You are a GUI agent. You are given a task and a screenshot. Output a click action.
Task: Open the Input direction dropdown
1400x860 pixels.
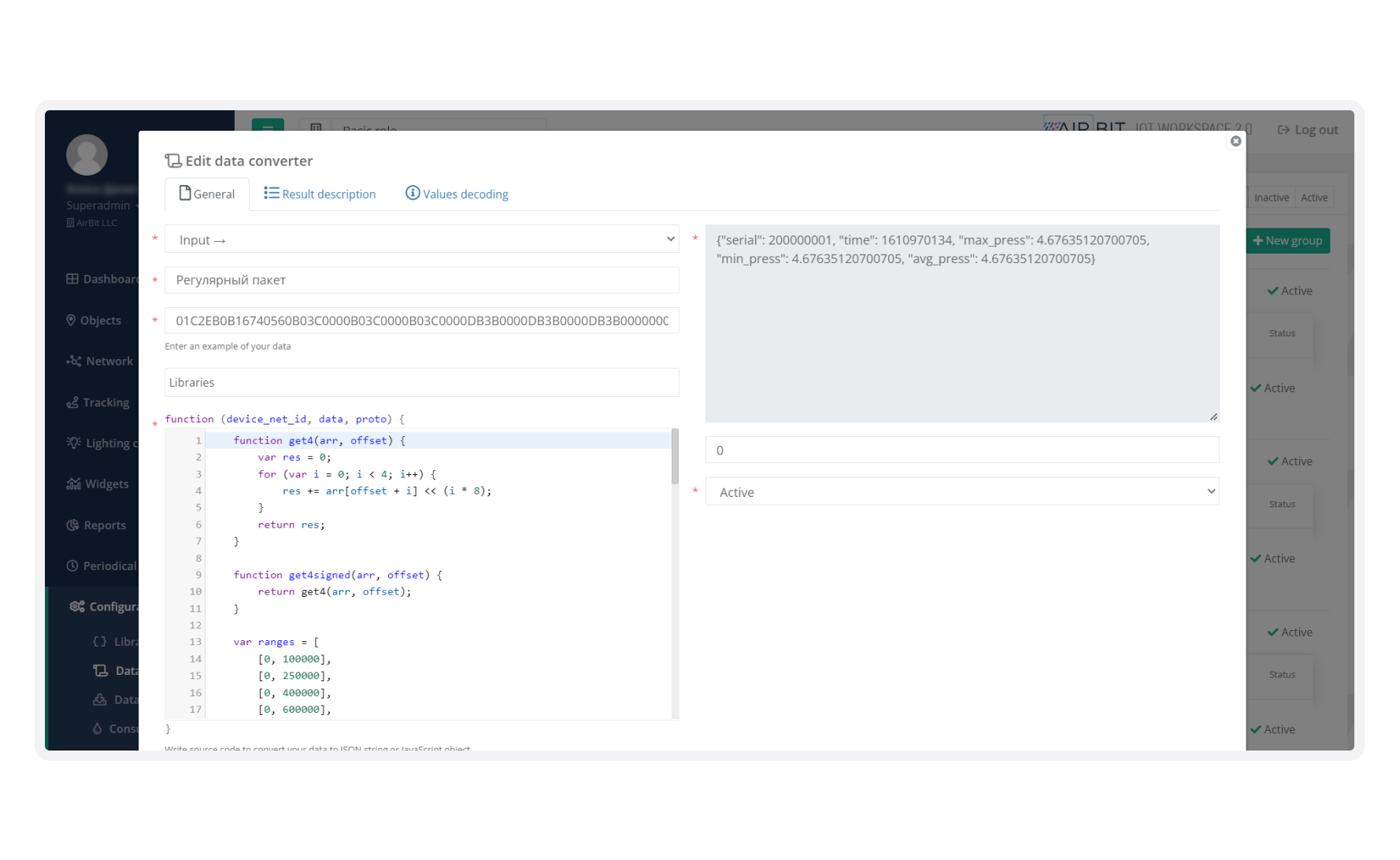coord(421,239)
